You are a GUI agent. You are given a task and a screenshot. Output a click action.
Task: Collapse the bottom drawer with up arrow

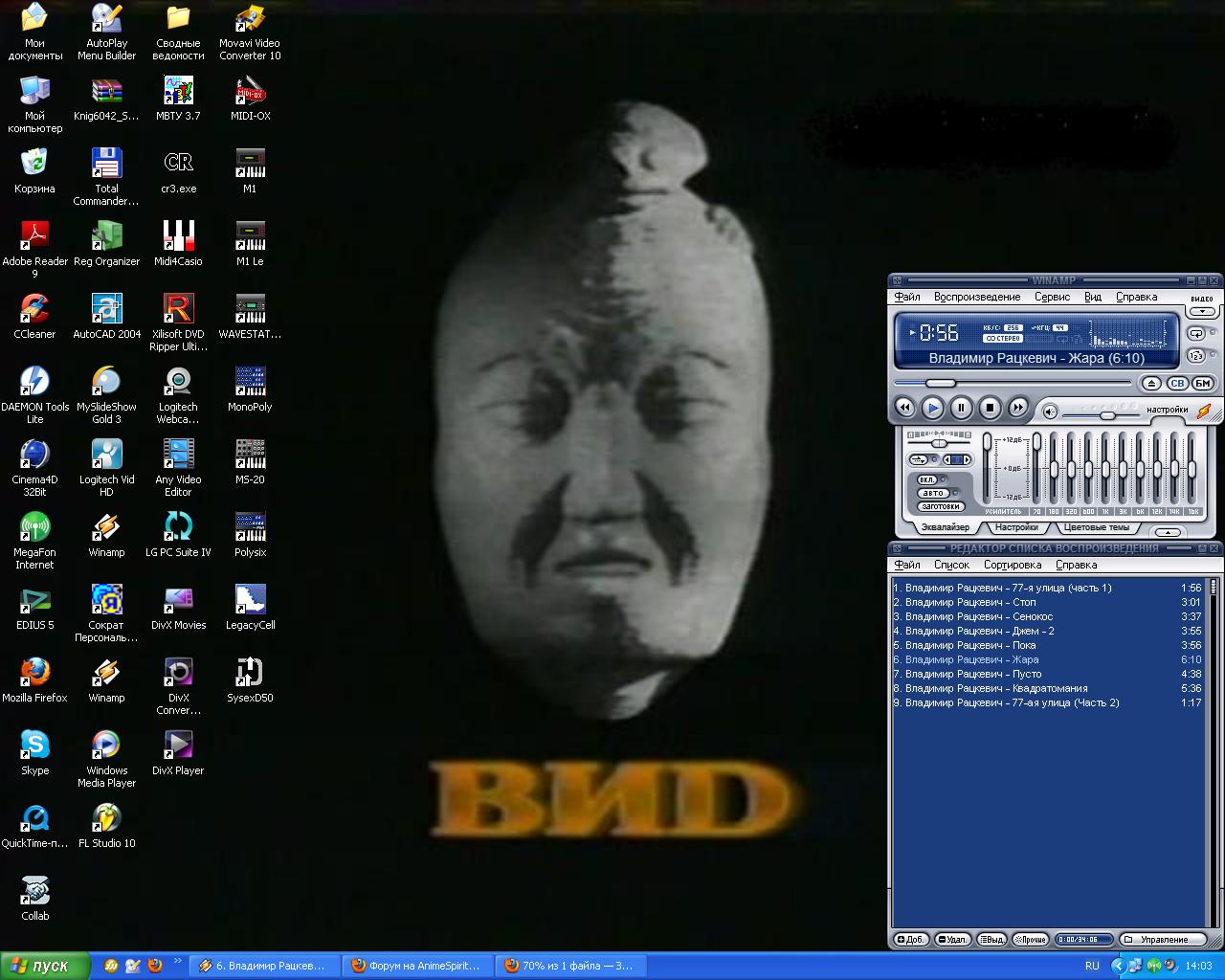click(x=1168, y=532)
